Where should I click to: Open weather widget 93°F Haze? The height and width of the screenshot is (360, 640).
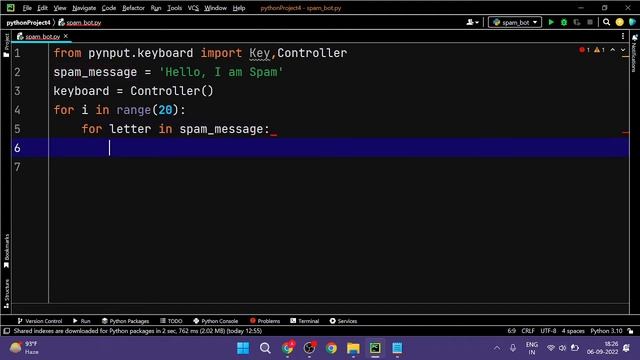(x=24, y=348)
